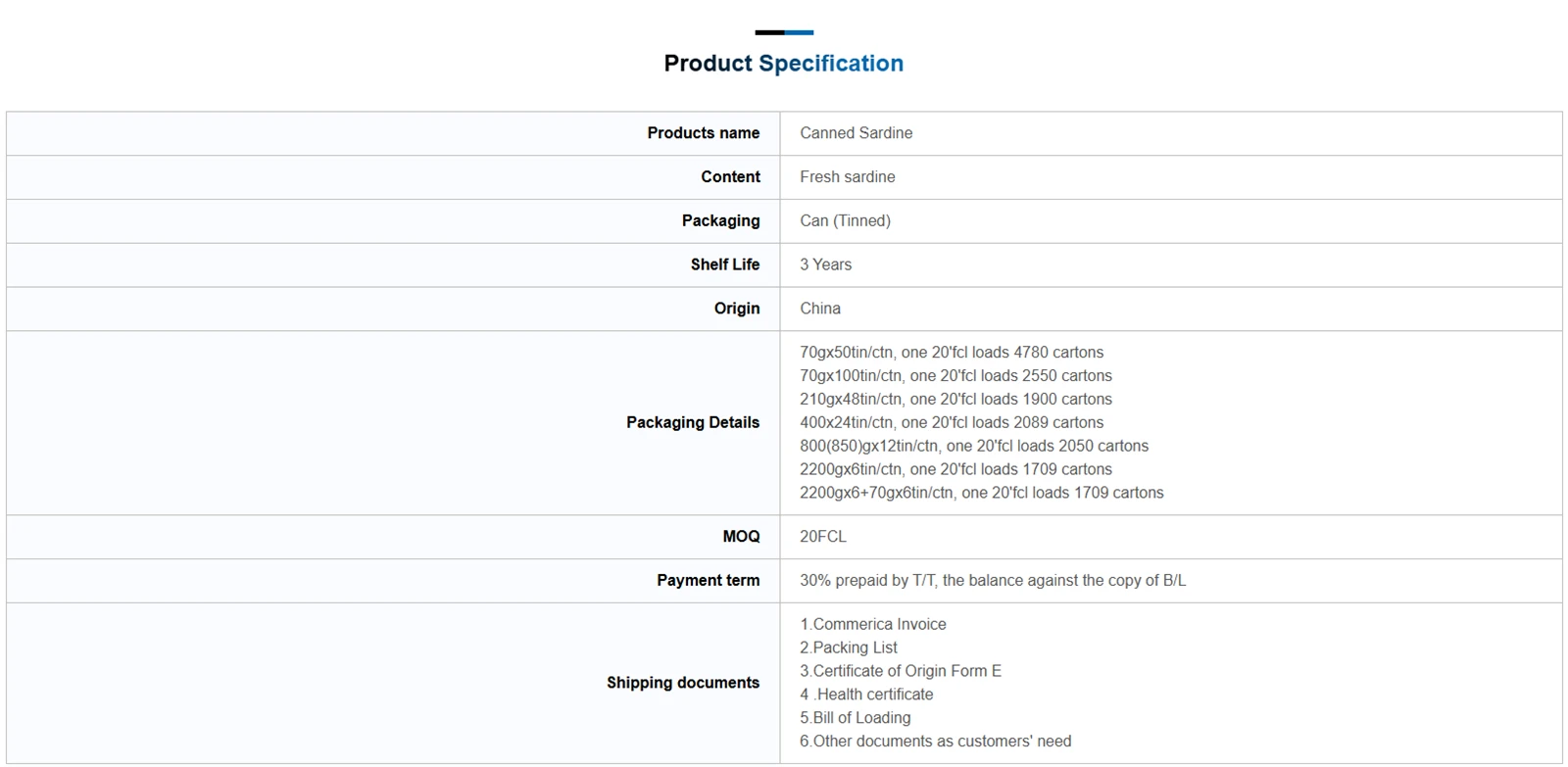
Task: Select the 'Packaging' row label
Action: point(720,221)
